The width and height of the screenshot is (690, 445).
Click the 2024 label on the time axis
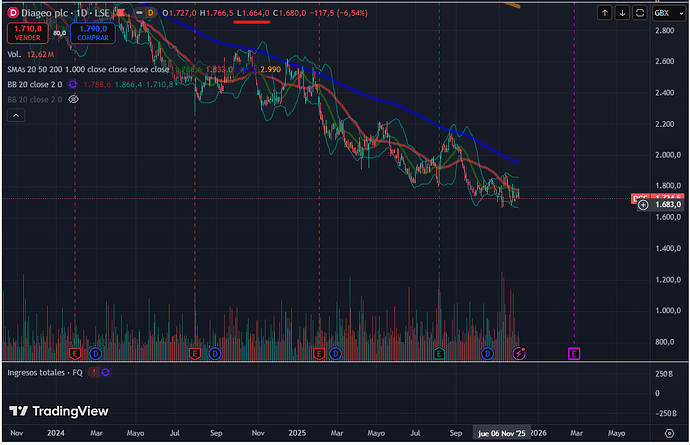click(56, 433)
